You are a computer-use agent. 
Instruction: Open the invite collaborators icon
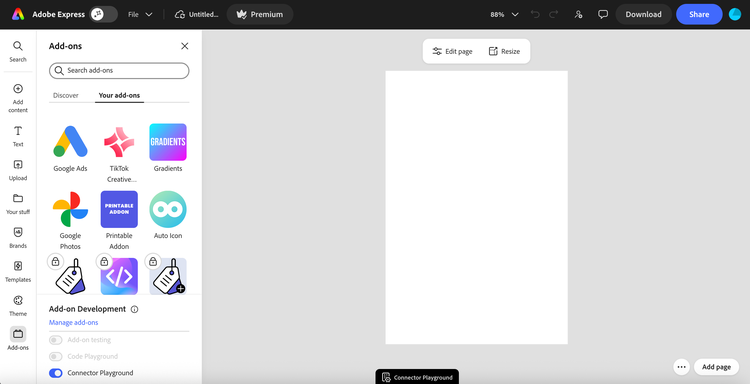[x=578, y=14]
